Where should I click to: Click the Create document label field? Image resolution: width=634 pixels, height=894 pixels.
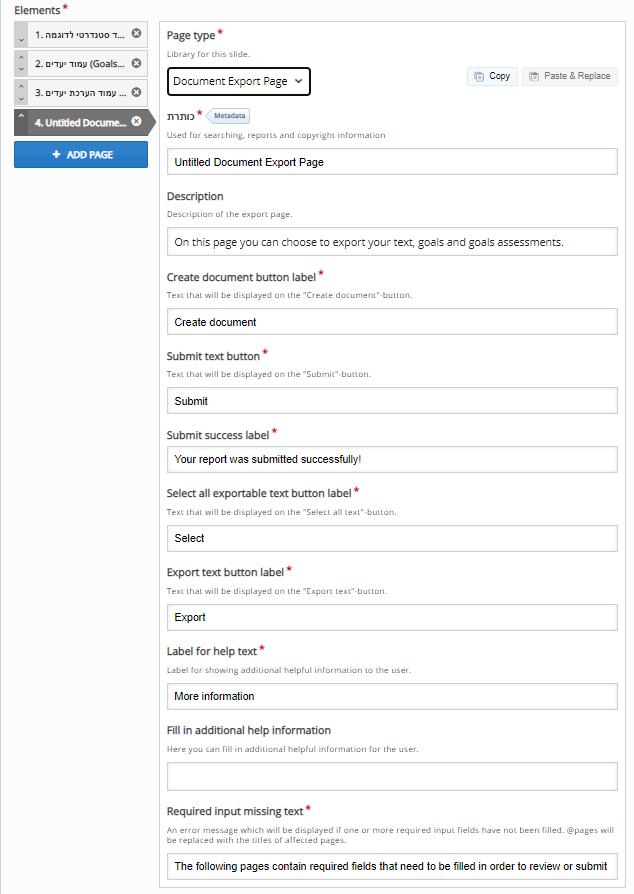coord(392,322)
